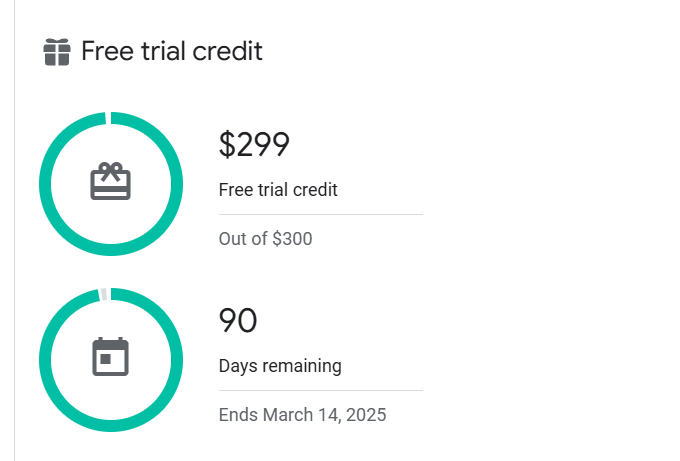
Task: Click the 90 days number
Action: coord(238,320)
